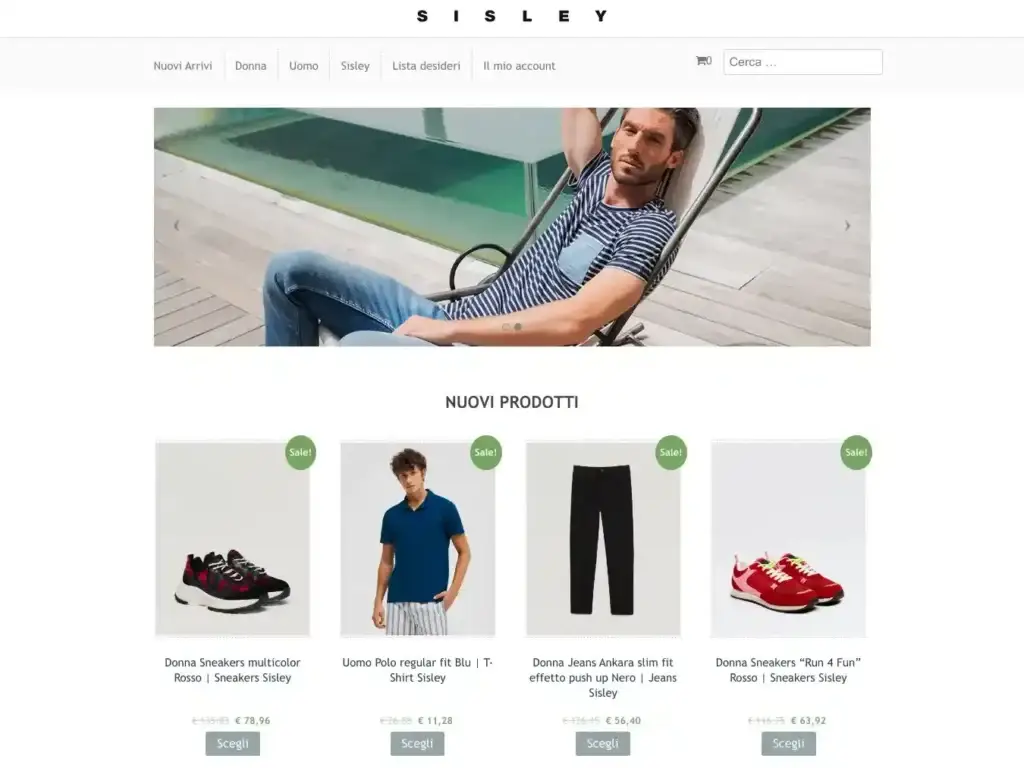Open the Sisley menu item

(x=355, y=66)
